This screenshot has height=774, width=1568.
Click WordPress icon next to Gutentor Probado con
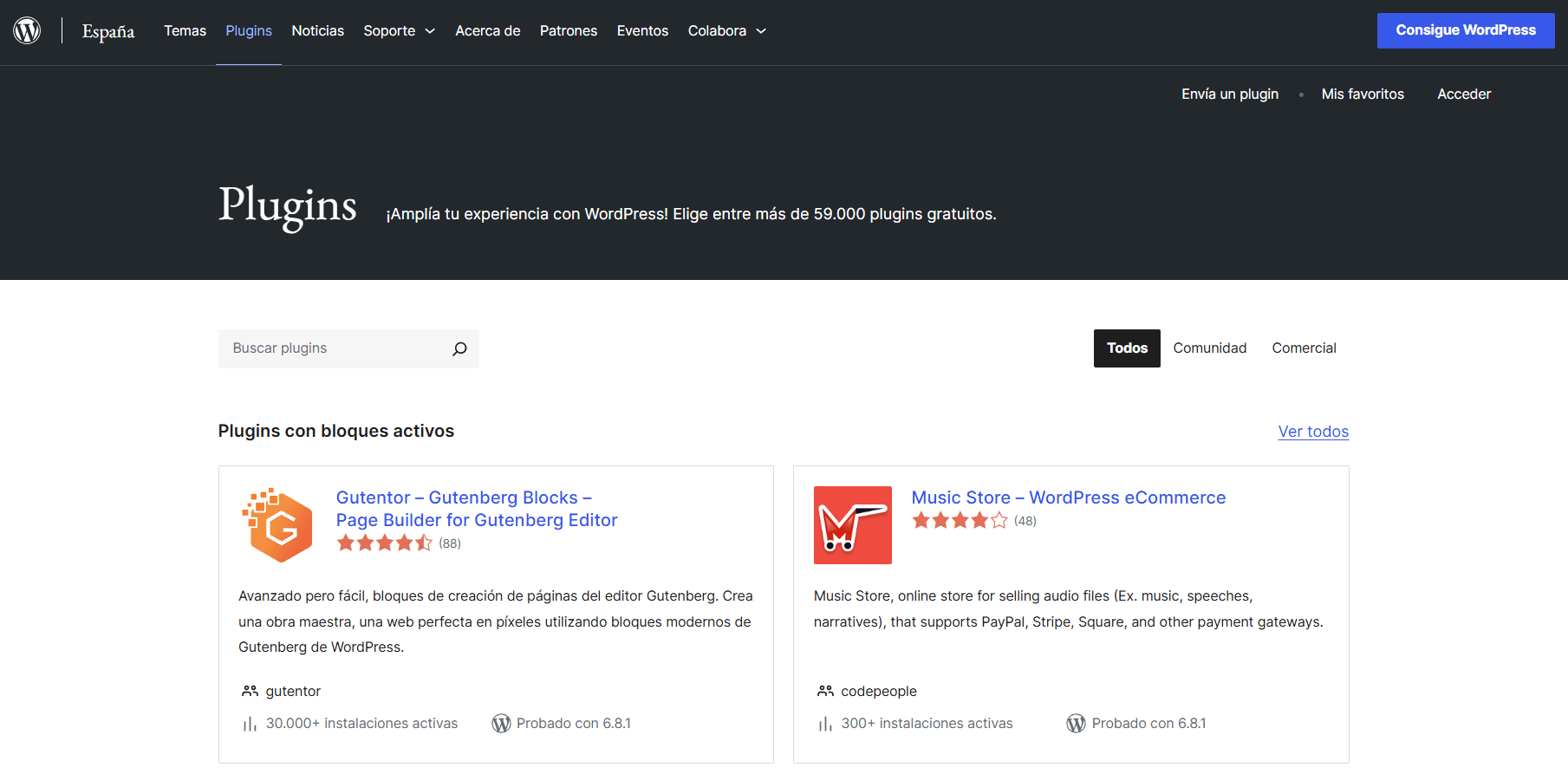tap(501, 724)
